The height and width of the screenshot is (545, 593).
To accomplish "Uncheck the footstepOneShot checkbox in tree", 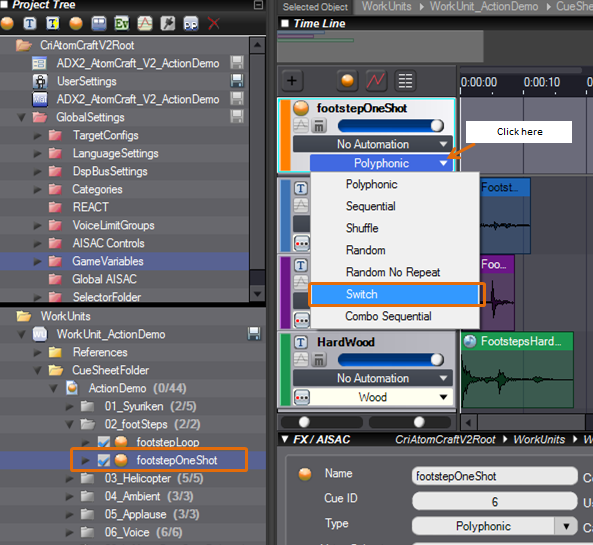I will coord(104,460).
